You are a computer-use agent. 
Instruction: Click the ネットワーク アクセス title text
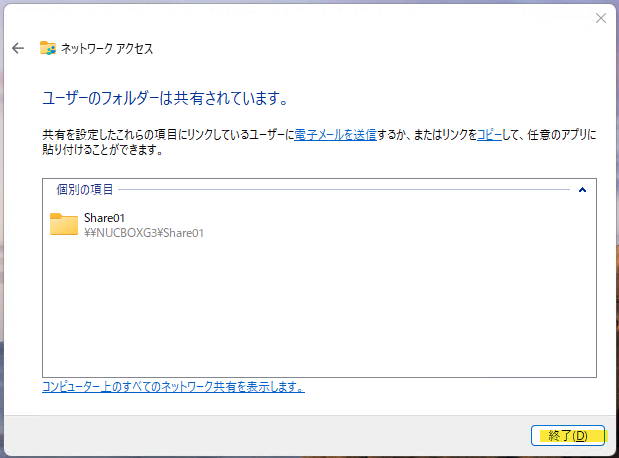click(107, 48)
